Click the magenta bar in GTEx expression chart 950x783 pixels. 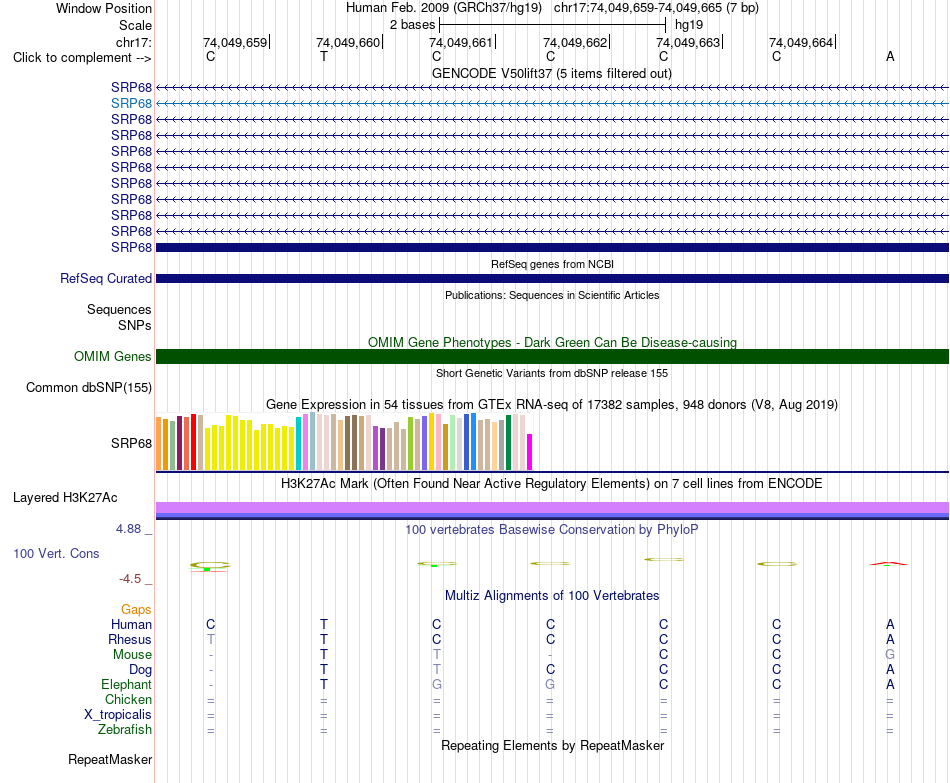(x=530, y=452)
